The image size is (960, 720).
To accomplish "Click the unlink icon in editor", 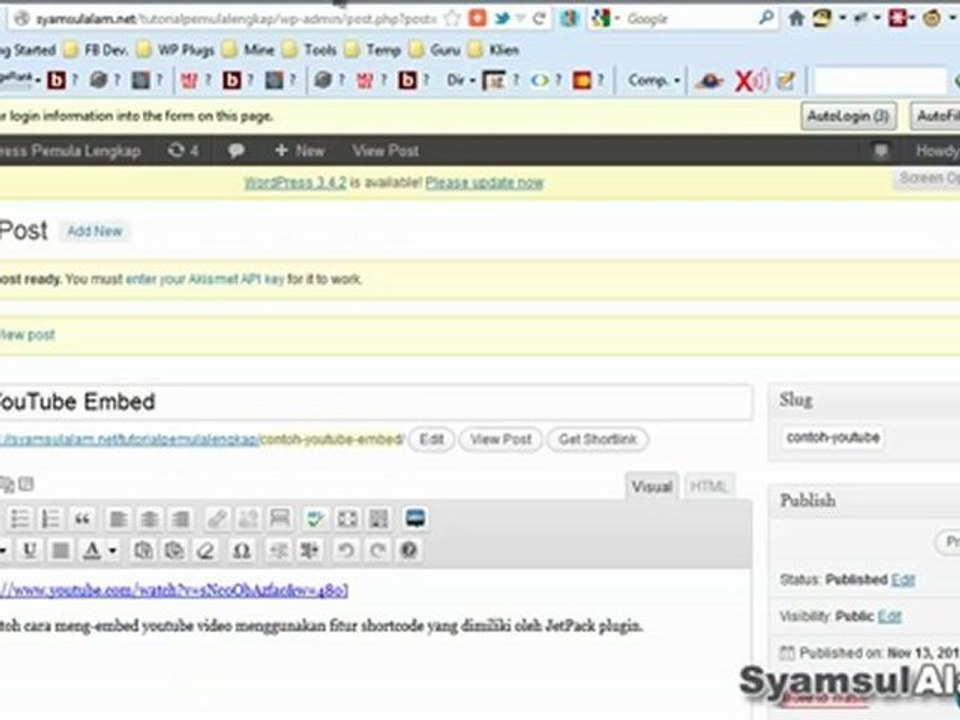I will tap(248, 519).
